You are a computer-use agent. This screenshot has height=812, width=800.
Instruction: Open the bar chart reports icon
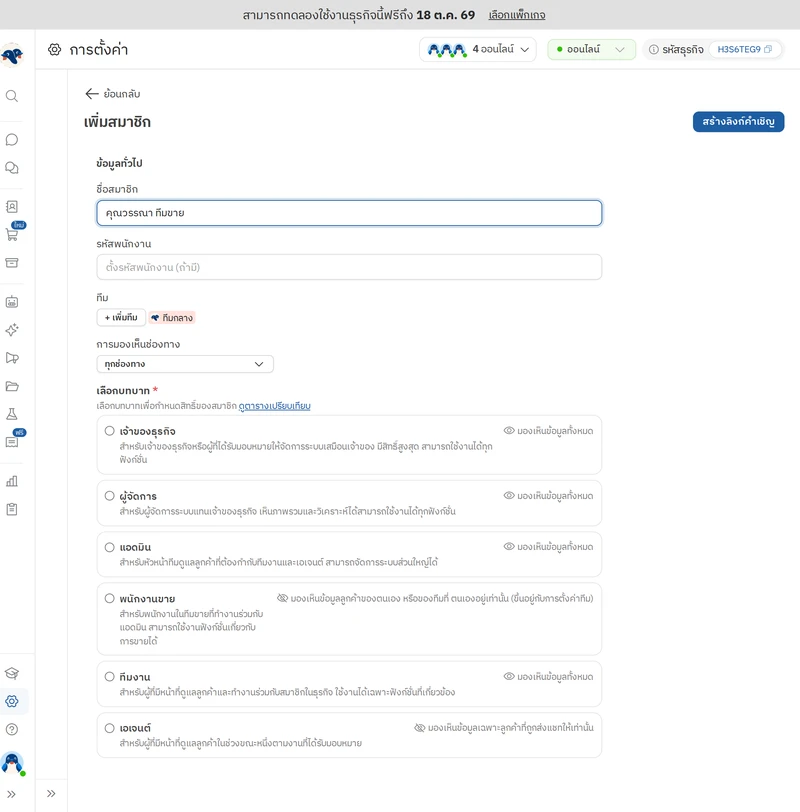12,481
